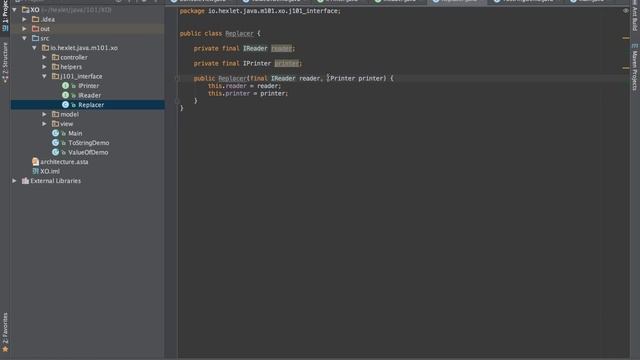
Task: Click the Replacer class icon in the tree
Action: click(65, 105)
